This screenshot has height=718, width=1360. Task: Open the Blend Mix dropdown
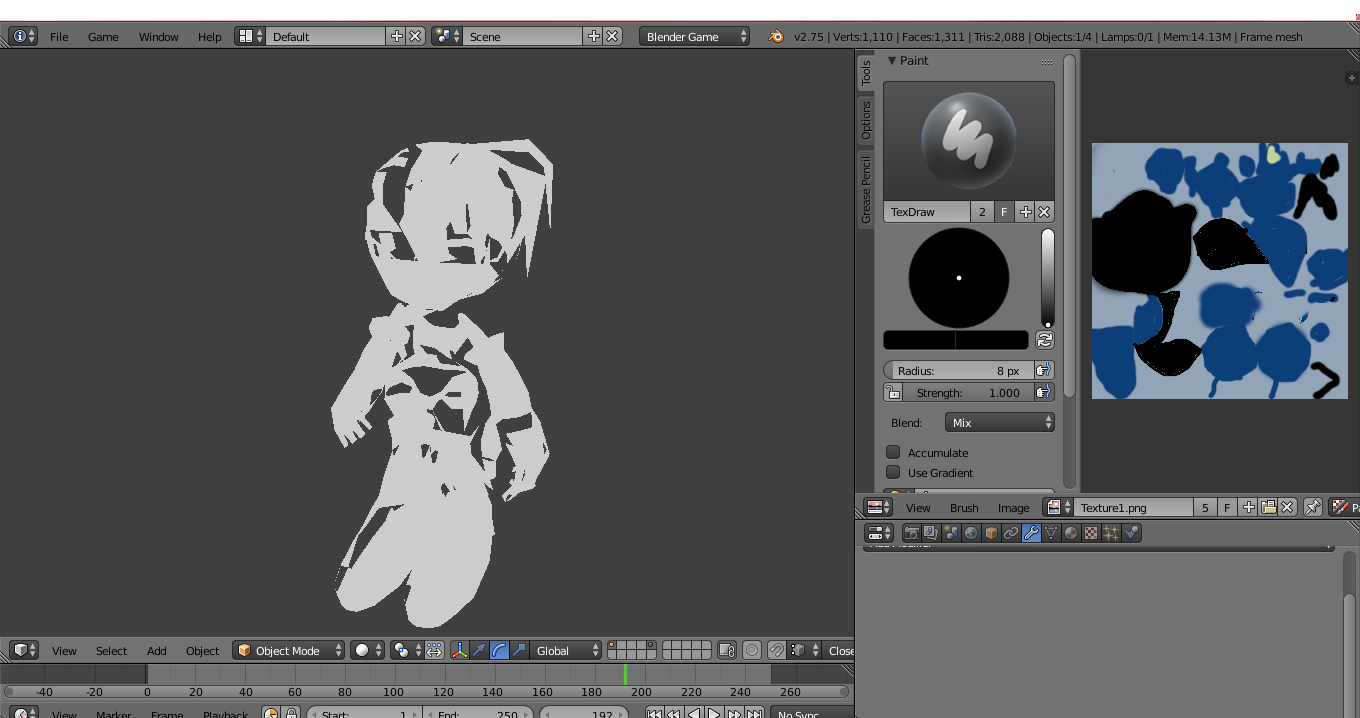tap(1000, 422)
